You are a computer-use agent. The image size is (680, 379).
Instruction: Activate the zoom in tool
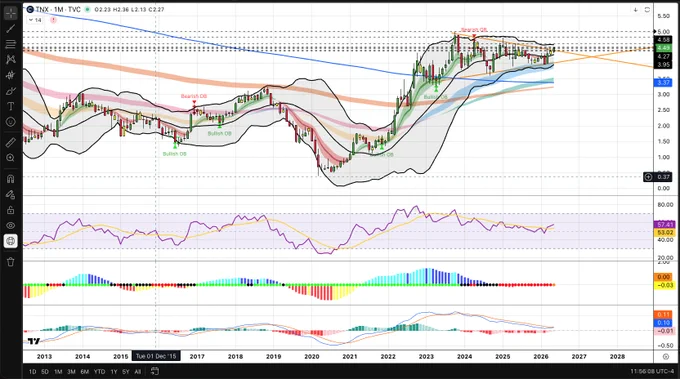[x=10, y=158]
